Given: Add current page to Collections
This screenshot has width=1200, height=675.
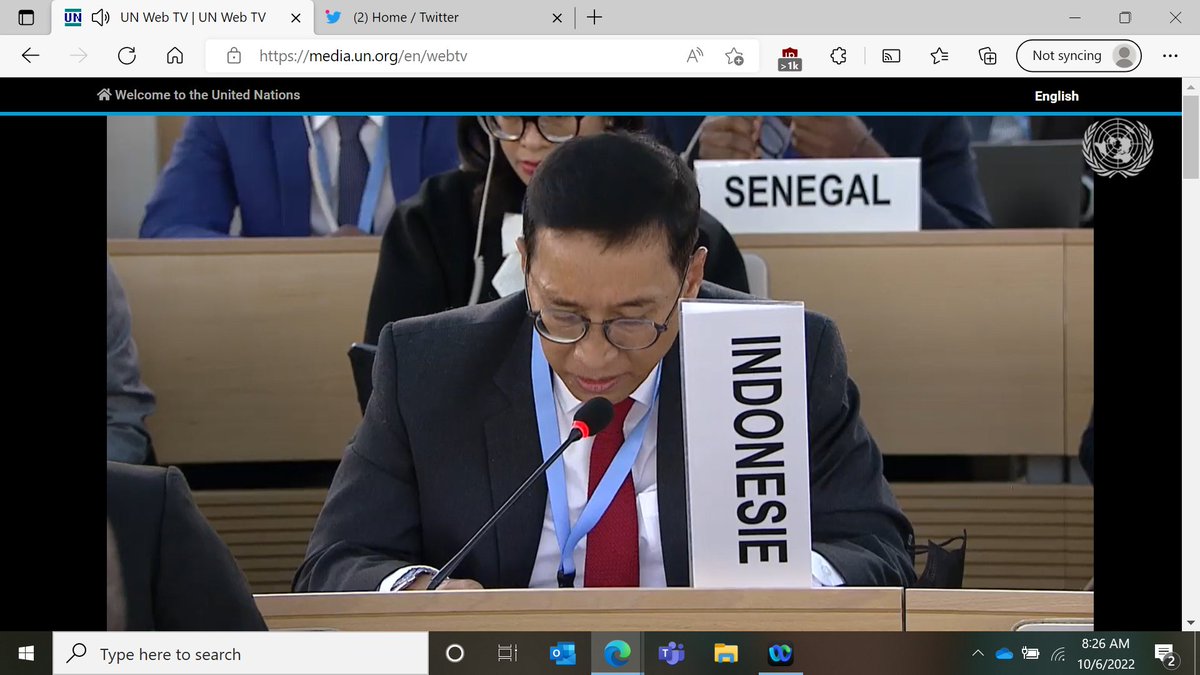Looking at the screenshot, I should point(987,56).
